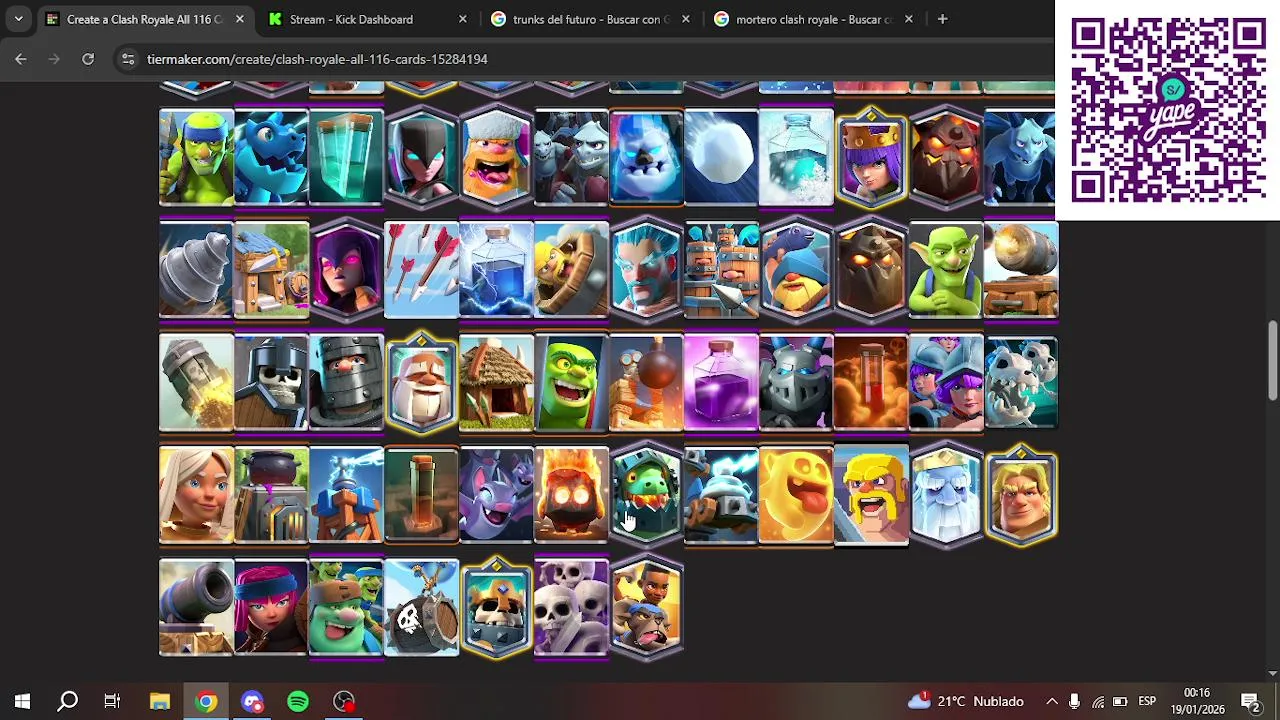Viewport: 1280px width, 720px height.
Task: Select the Goblin Drill card
Action: (196, 270)
